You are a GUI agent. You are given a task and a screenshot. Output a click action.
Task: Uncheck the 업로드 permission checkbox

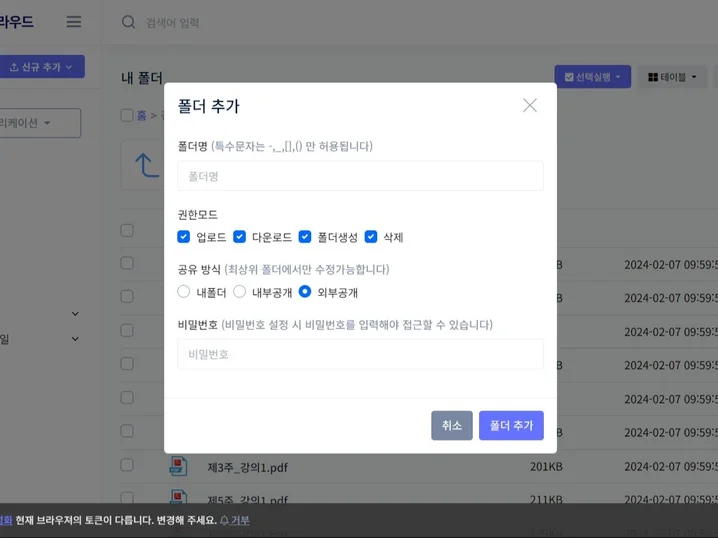tap(184, 237)
